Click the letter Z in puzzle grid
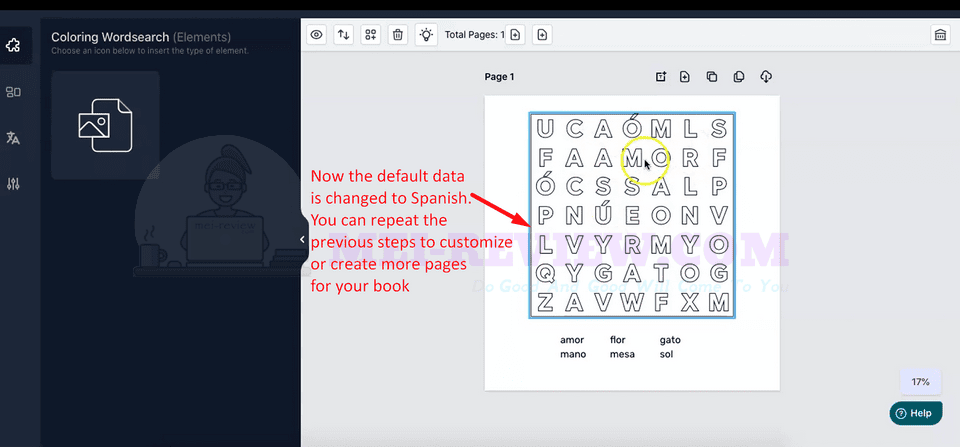 (545, 302)
